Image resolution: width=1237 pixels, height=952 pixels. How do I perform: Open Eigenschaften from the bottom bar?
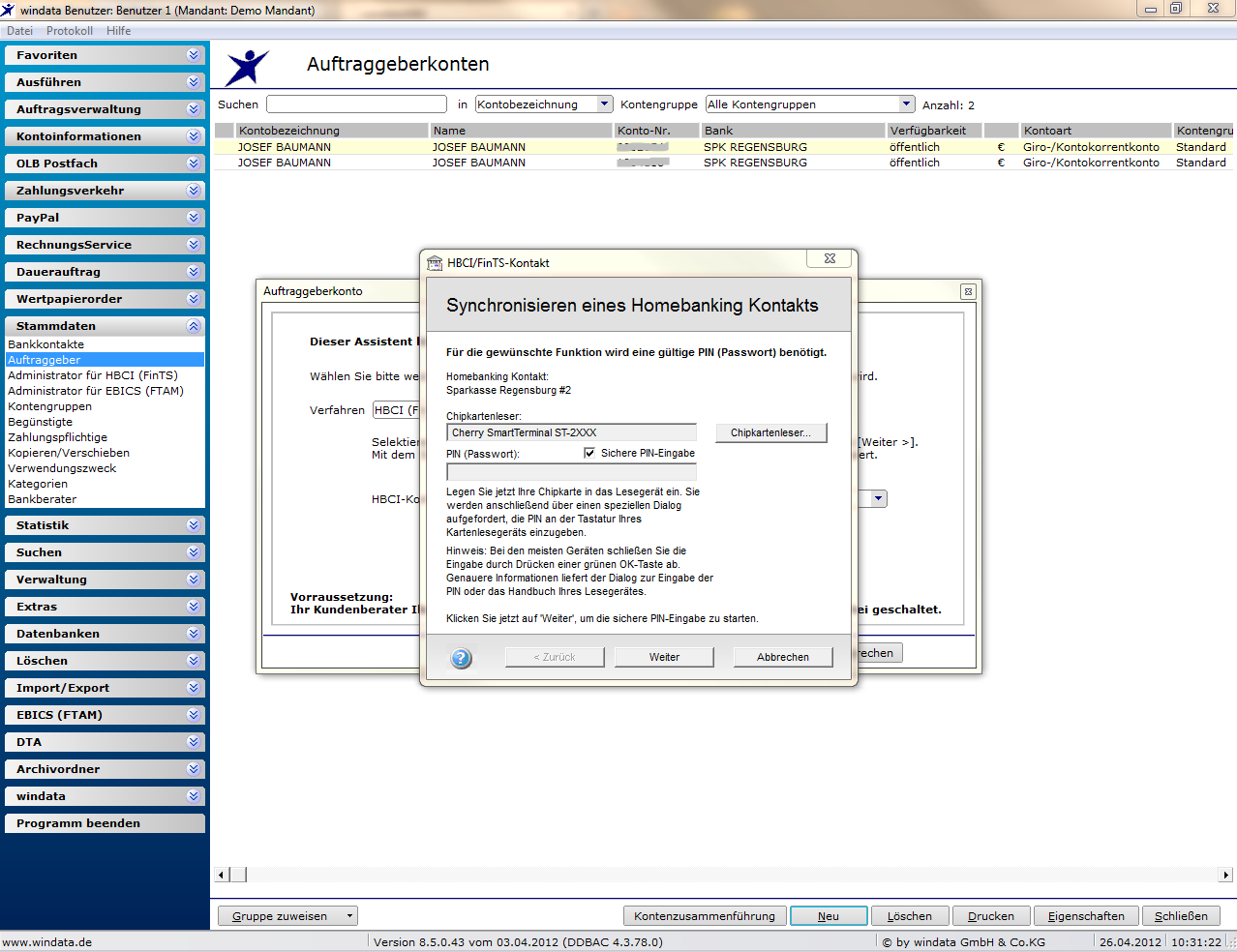1086,916
